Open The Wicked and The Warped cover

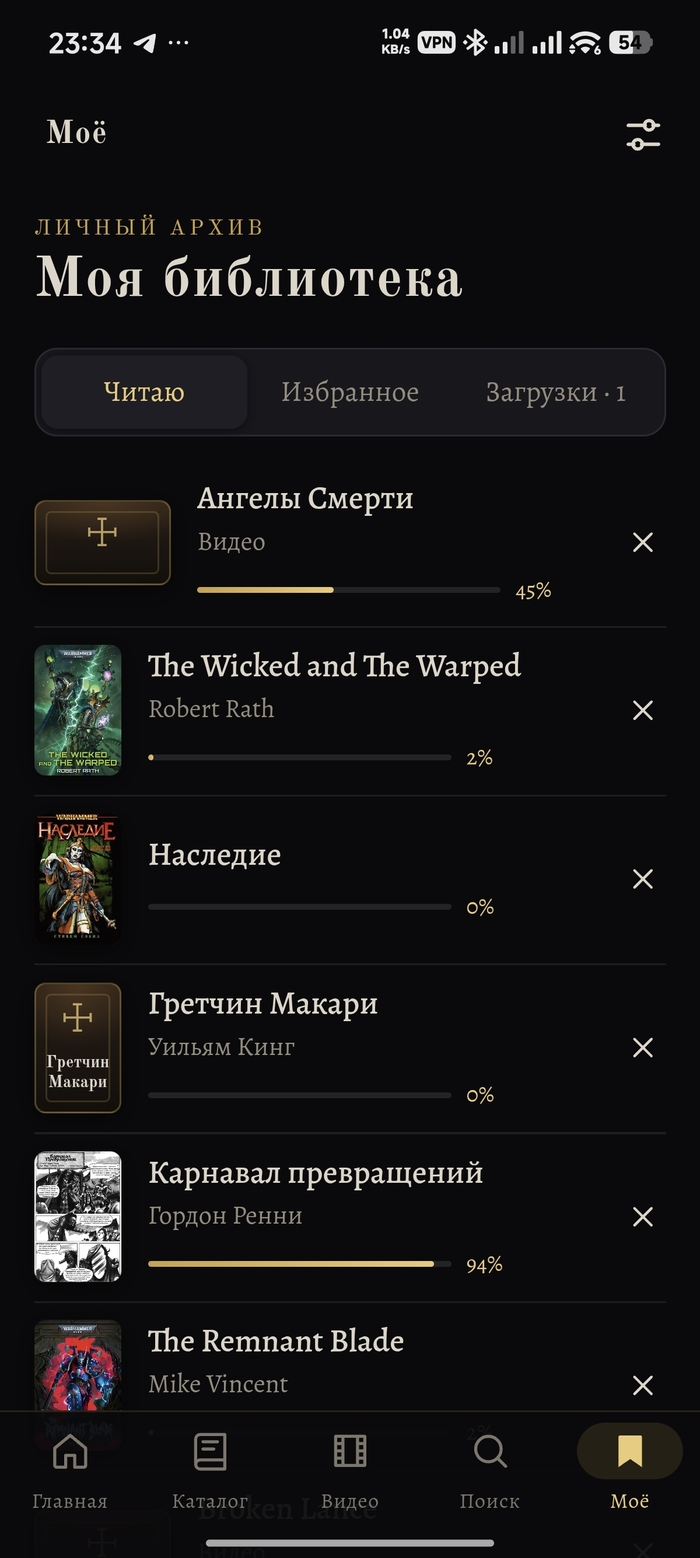[78, 710]
